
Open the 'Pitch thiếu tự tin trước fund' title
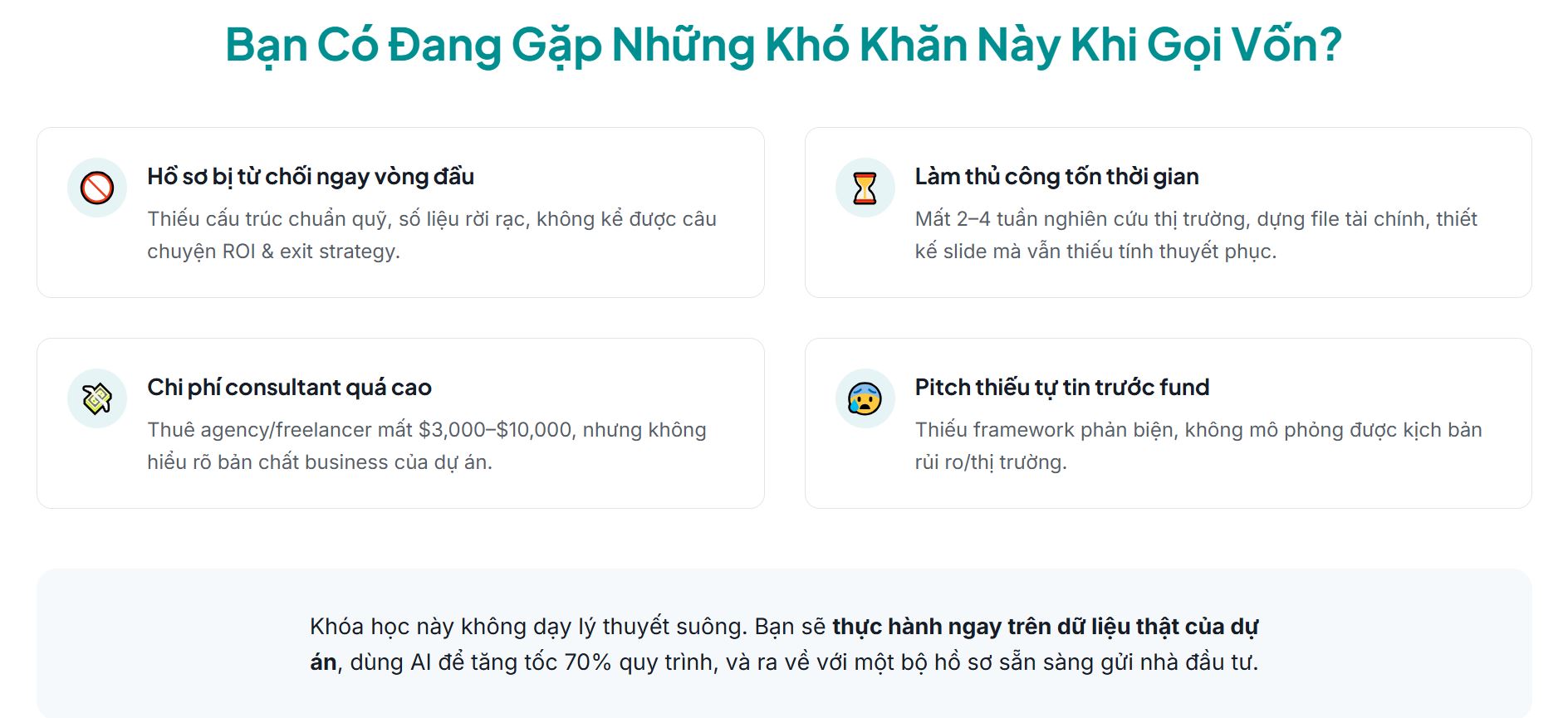pos(1061,388)
